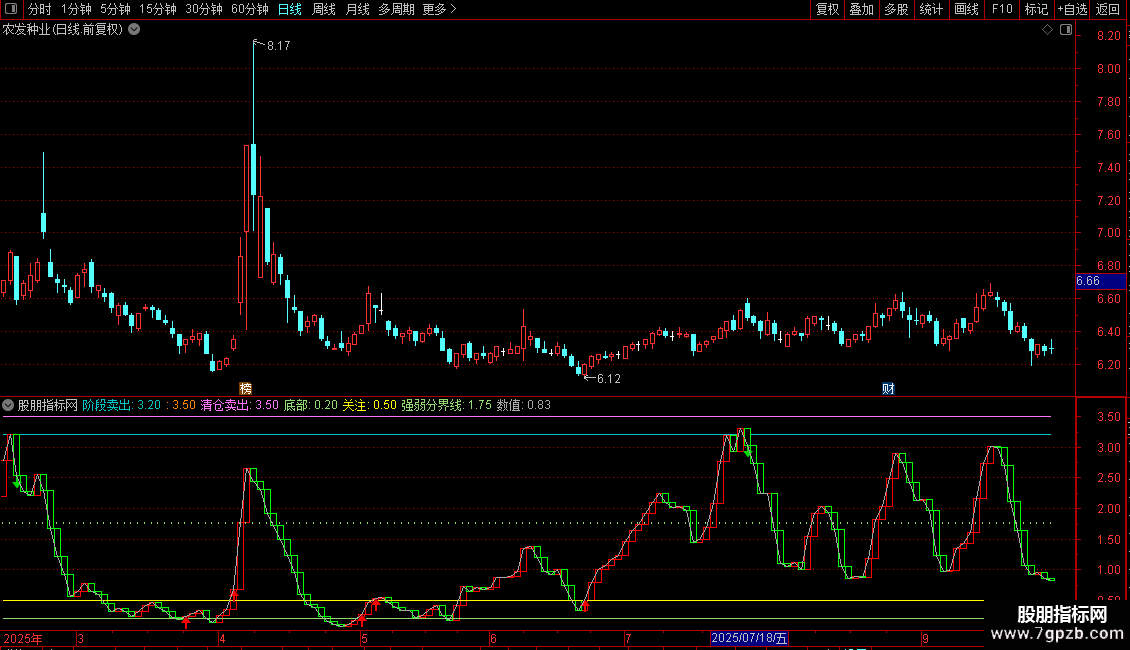Viewport: 1130px width, 650px height.
Task: Click the 复权 button
Action: [827, 9]
